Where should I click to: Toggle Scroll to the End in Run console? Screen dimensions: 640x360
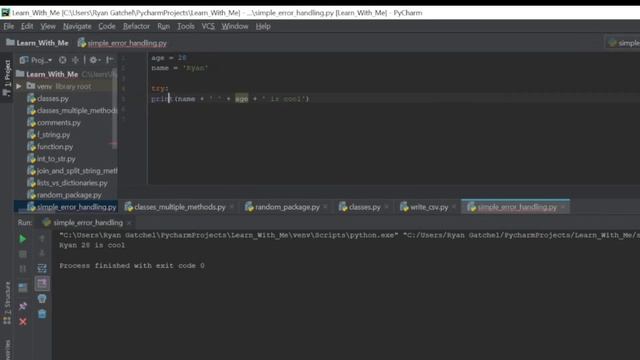[x=42, y=284]
